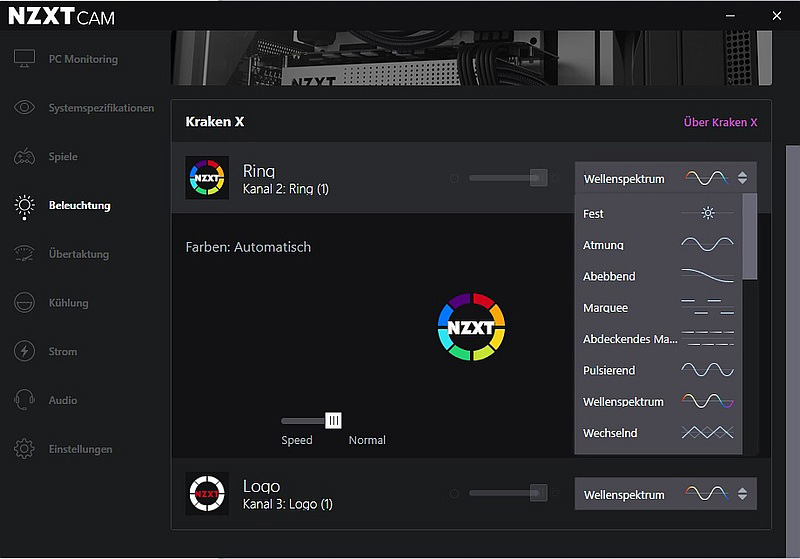Click the Farben: Automatisch label

pyautogui.click(x=248, y=247)
